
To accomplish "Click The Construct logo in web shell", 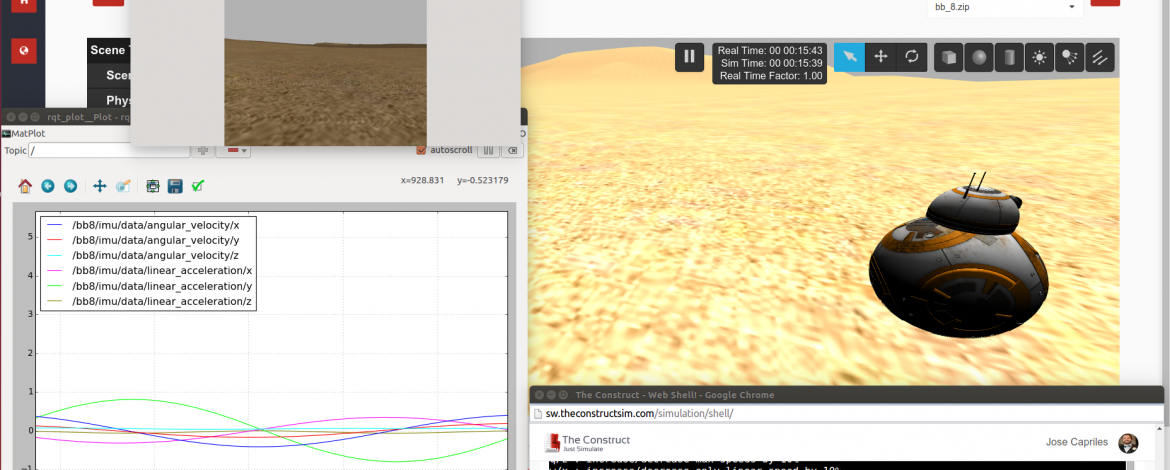I will pyautogui.click(x=587, y=442).
